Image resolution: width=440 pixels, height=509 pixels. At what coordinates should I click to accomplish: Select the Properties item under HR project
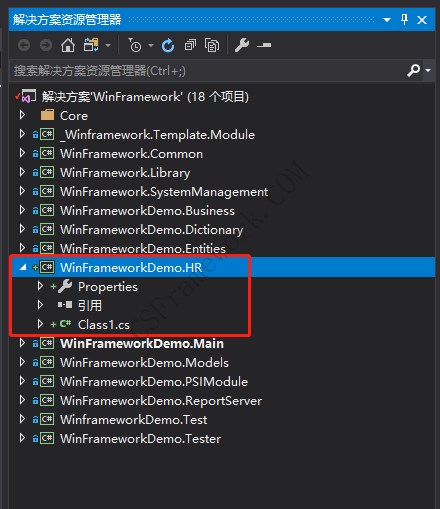(108, 287)
